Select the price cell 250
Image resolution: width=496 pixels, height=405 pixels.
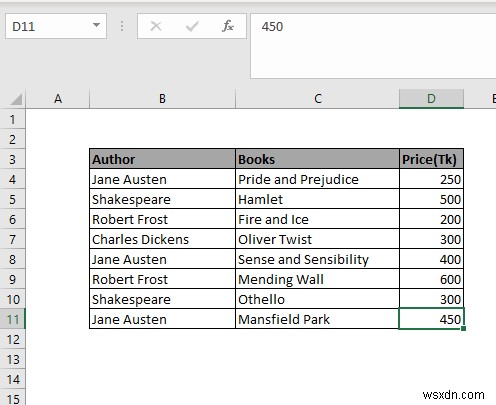431,179
